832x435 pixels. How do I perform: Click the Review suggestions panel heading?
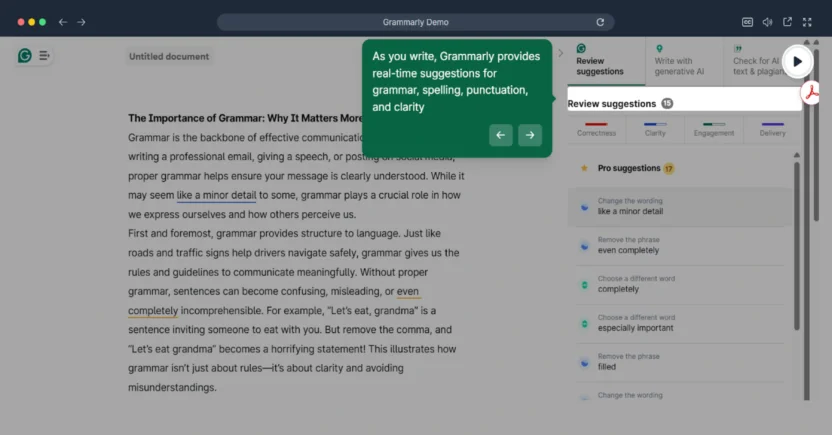coord(611,104)
